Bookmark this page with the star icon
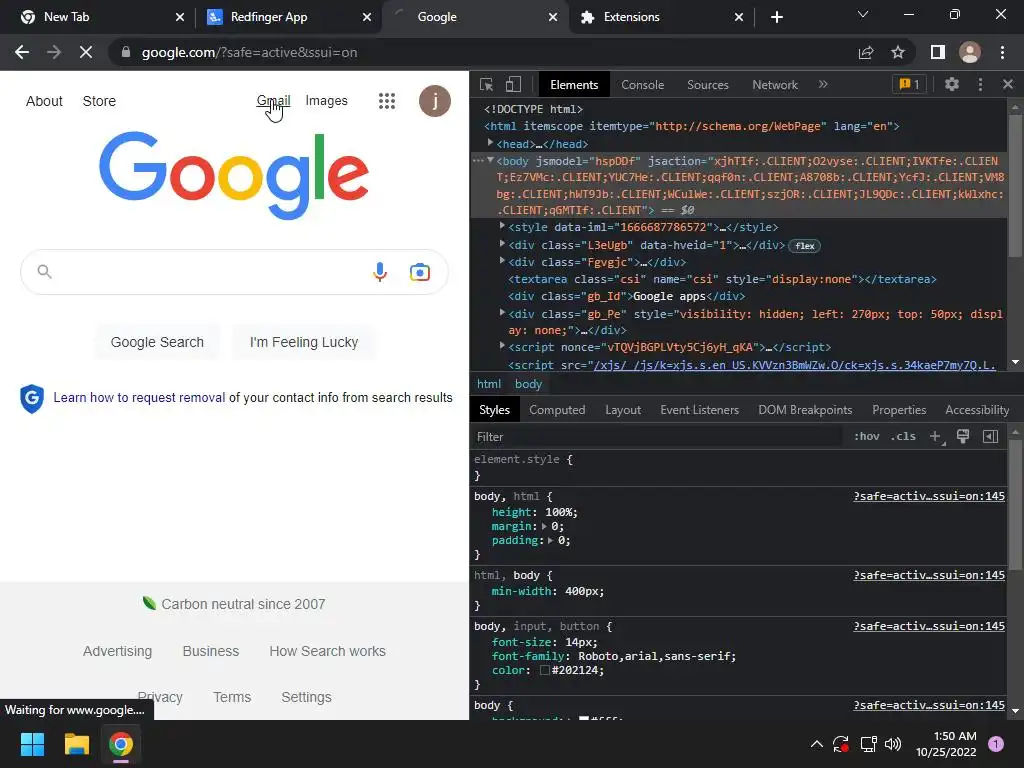The image size is (1024, 768). (x=898, y=52)
